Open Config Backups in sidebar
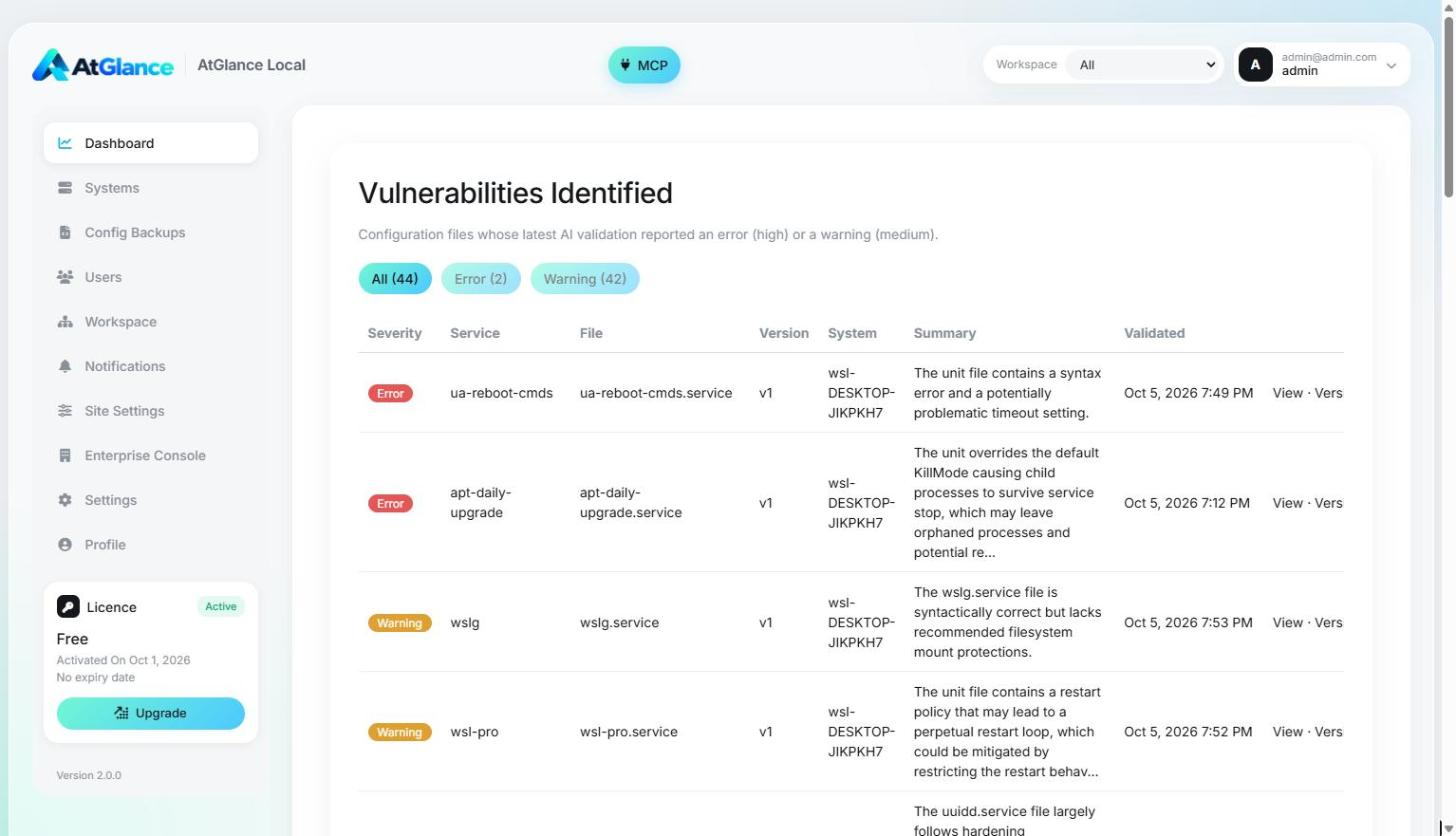This screenshot has width=1456, height=836. [x=151, y=232]
